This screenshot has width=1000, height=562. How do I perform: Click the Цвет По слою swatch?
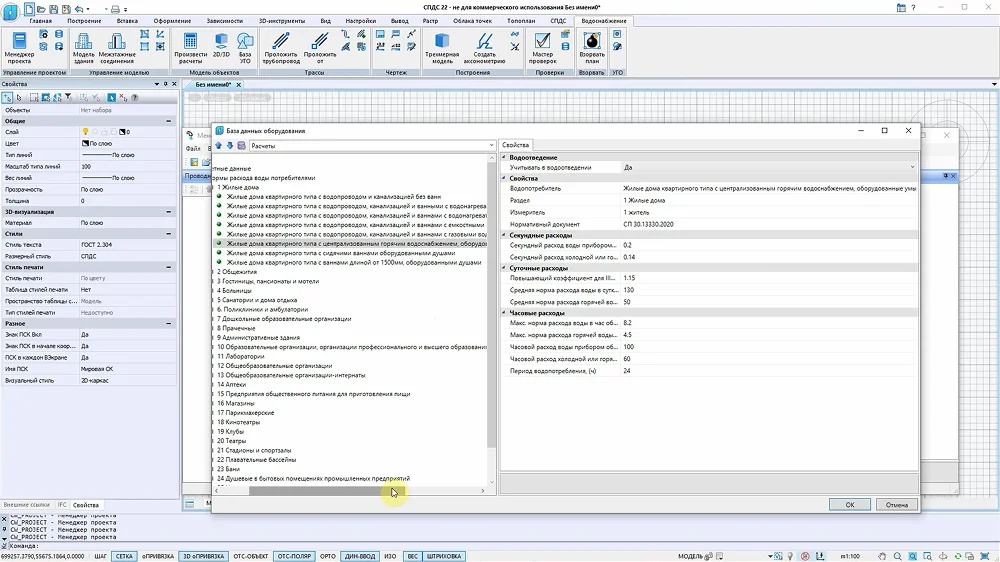coord(85,144)
